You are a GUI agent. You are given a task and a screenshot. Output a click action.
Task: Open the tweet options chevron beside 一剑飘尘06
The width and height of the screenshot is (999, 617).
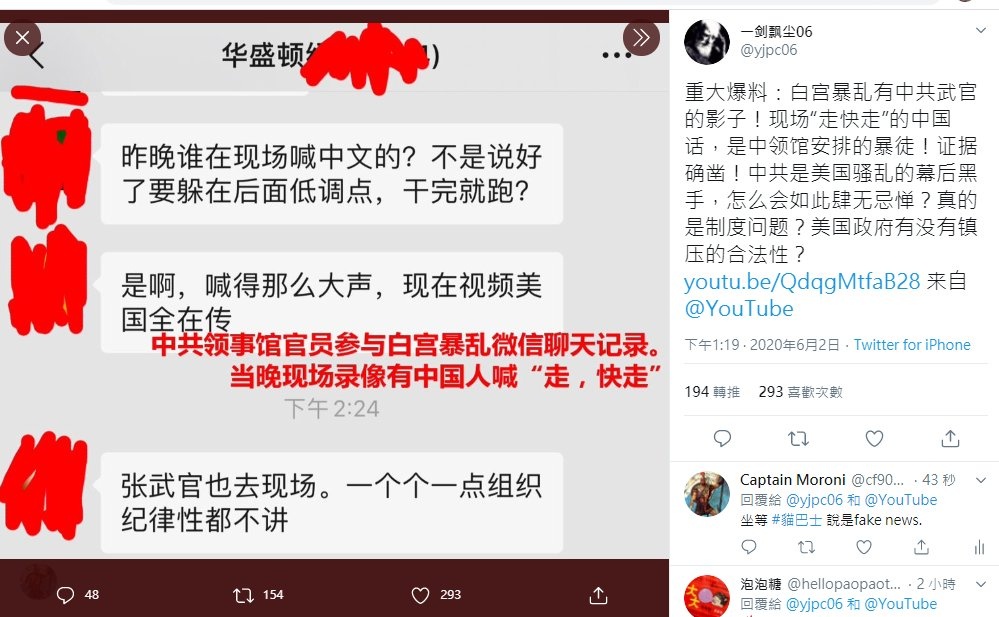(981, 31)
